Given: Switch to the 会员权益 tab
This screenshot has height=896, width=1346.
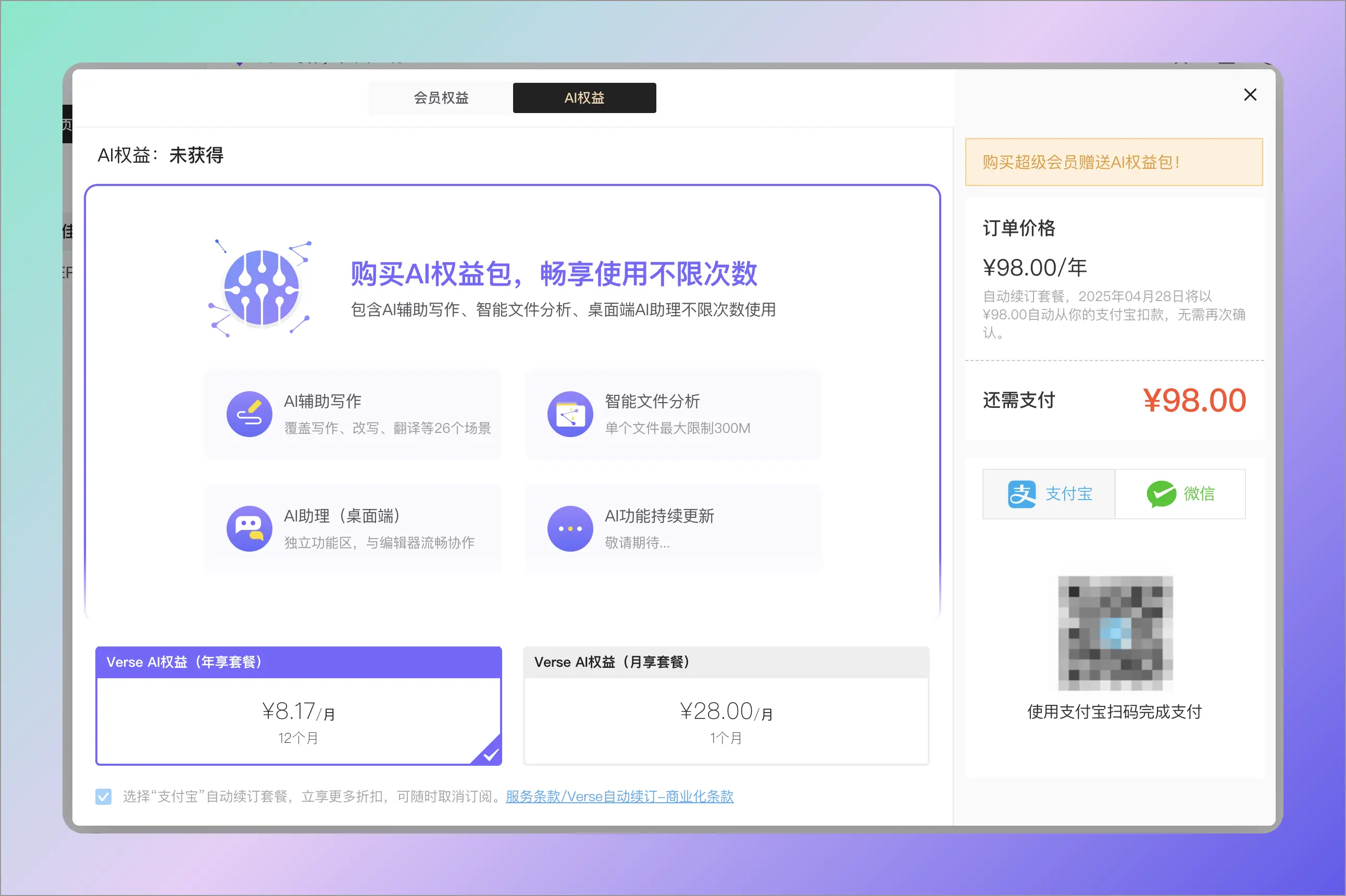Looking at the screenshot, I should tap(441, 98).
